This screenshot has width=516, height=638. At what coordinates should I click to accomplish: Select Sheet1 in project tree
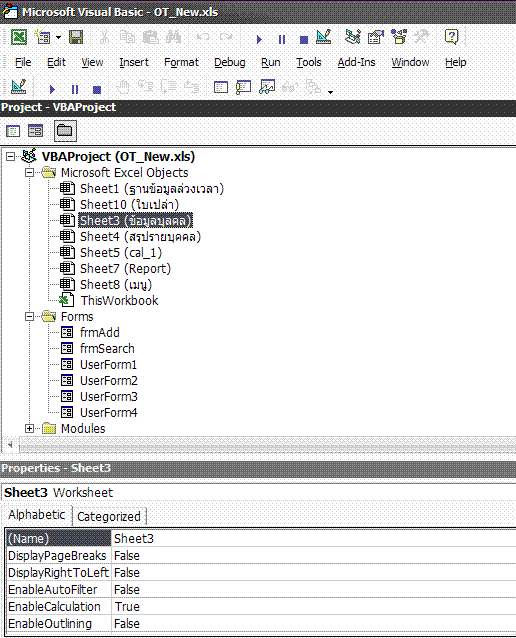(x=152, y=189)
